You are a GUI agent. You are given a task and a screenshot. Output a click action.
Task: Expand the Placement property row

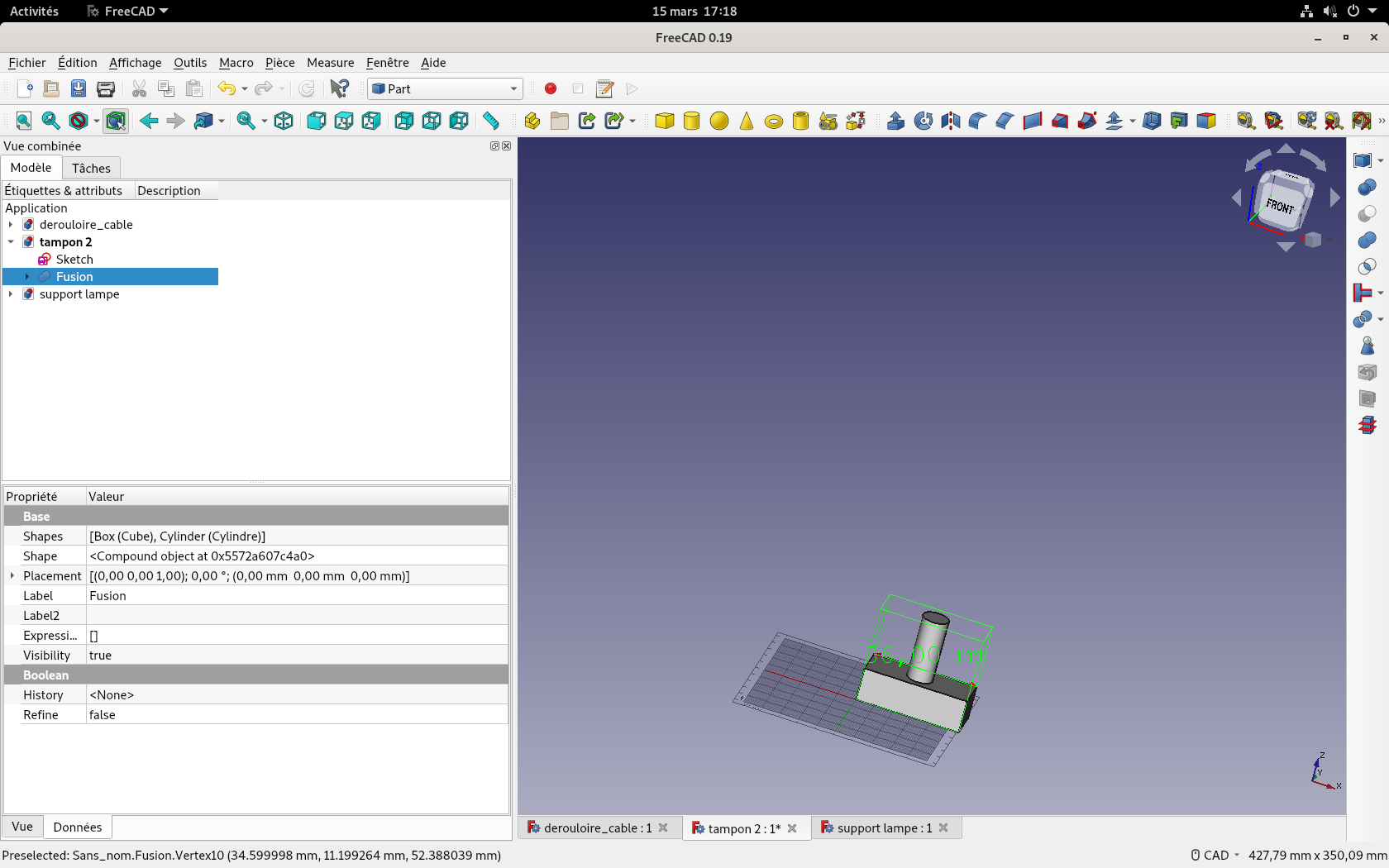[12, 575]
